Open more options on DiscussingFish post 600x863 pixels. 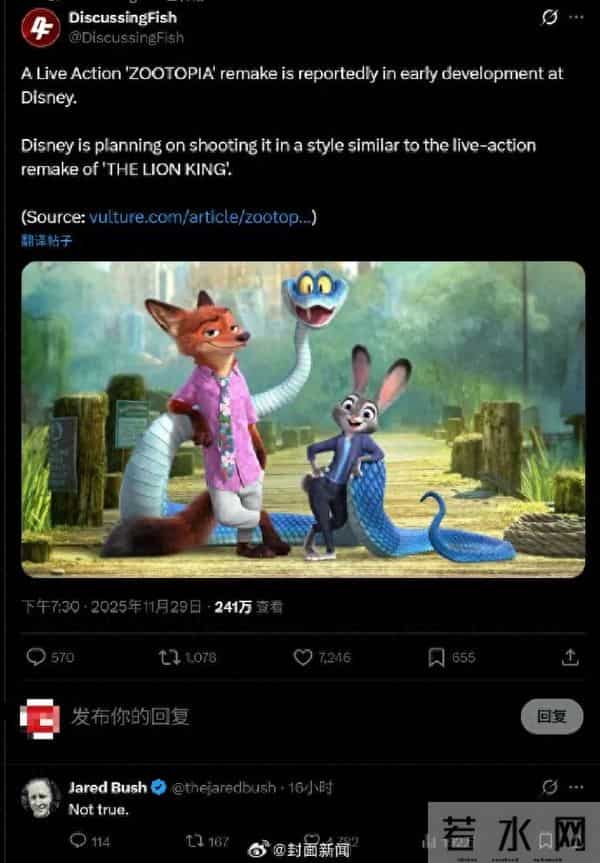(x=576, y=18)
